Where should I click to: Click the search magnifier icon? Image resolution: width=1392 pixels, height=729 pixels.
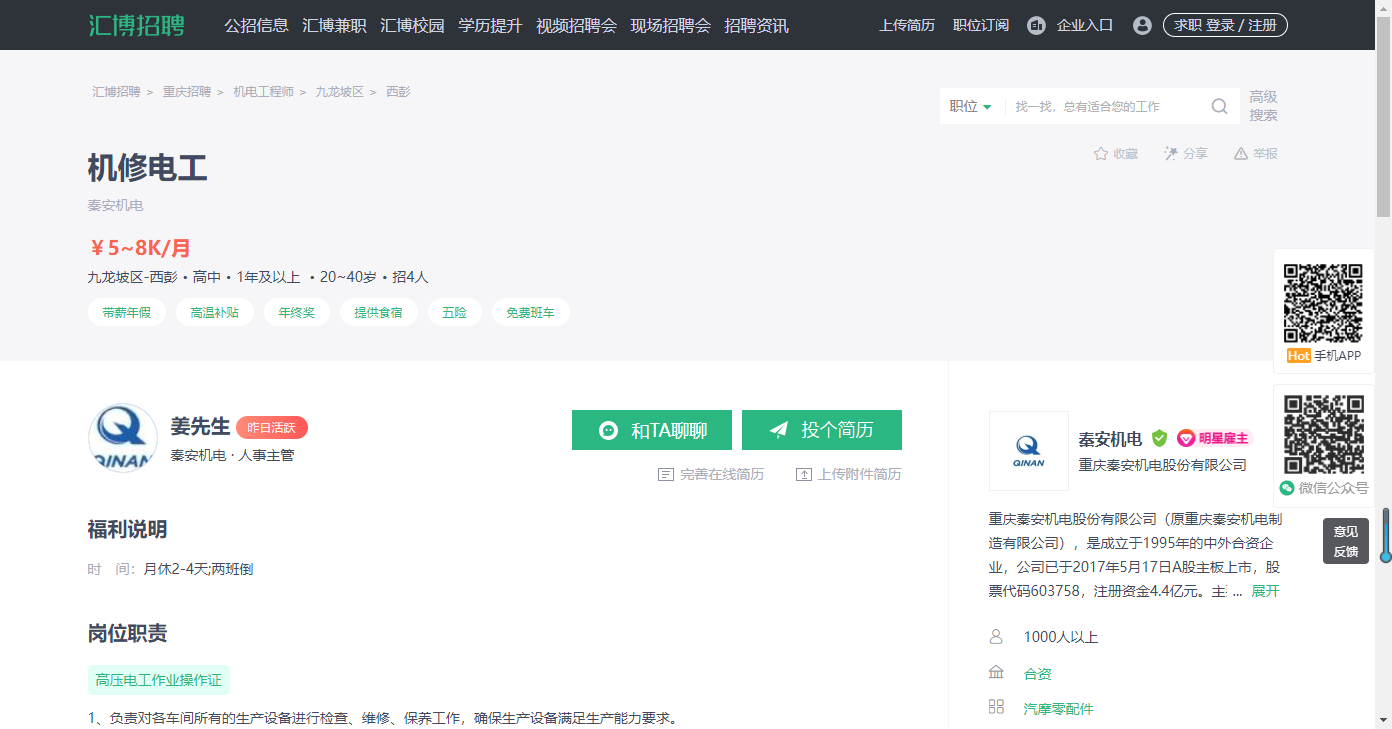pyautogui.click(x=1220, y=107)
